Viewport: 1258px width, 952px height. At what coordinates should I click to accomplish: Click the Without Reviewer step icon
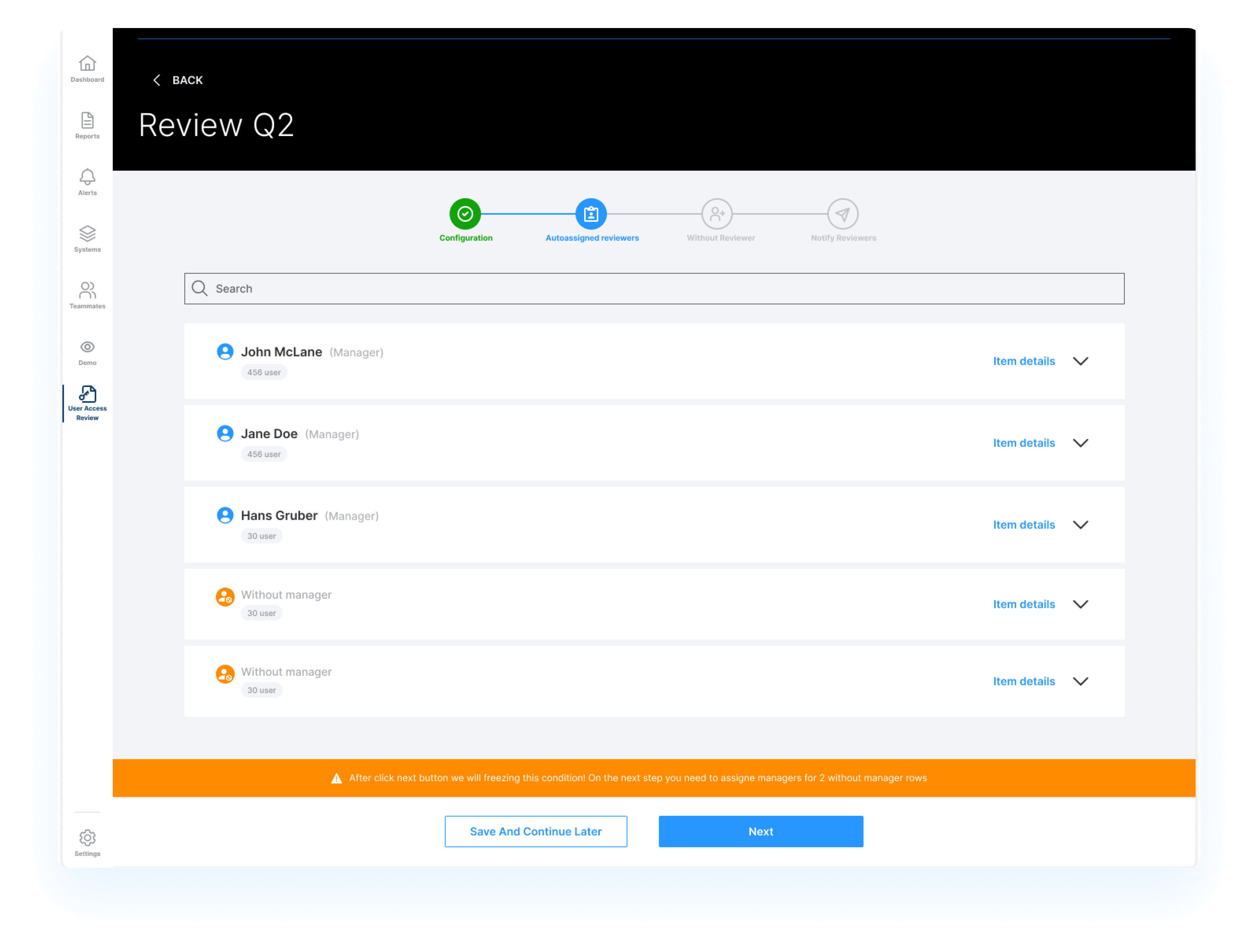(x=717, y=214)
